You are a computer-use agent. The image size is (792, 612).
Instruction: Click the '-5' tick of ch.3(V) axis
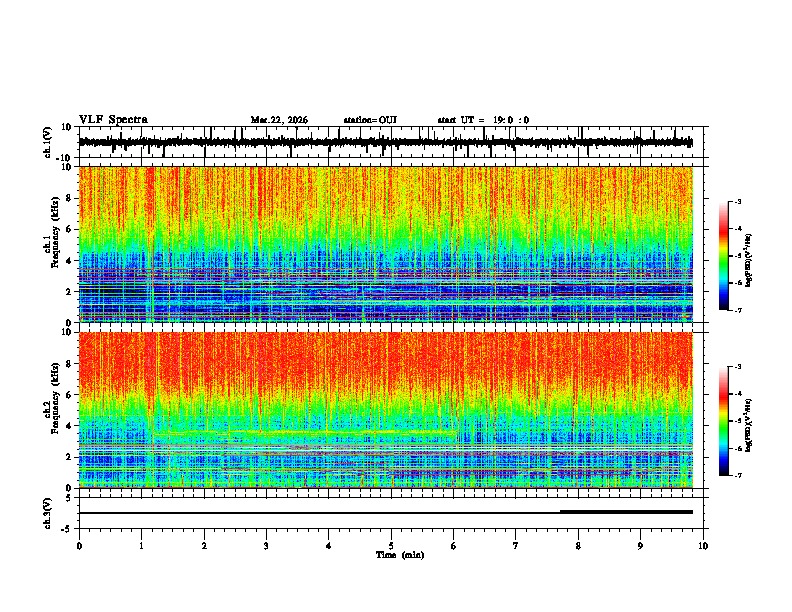coord(67,529)
